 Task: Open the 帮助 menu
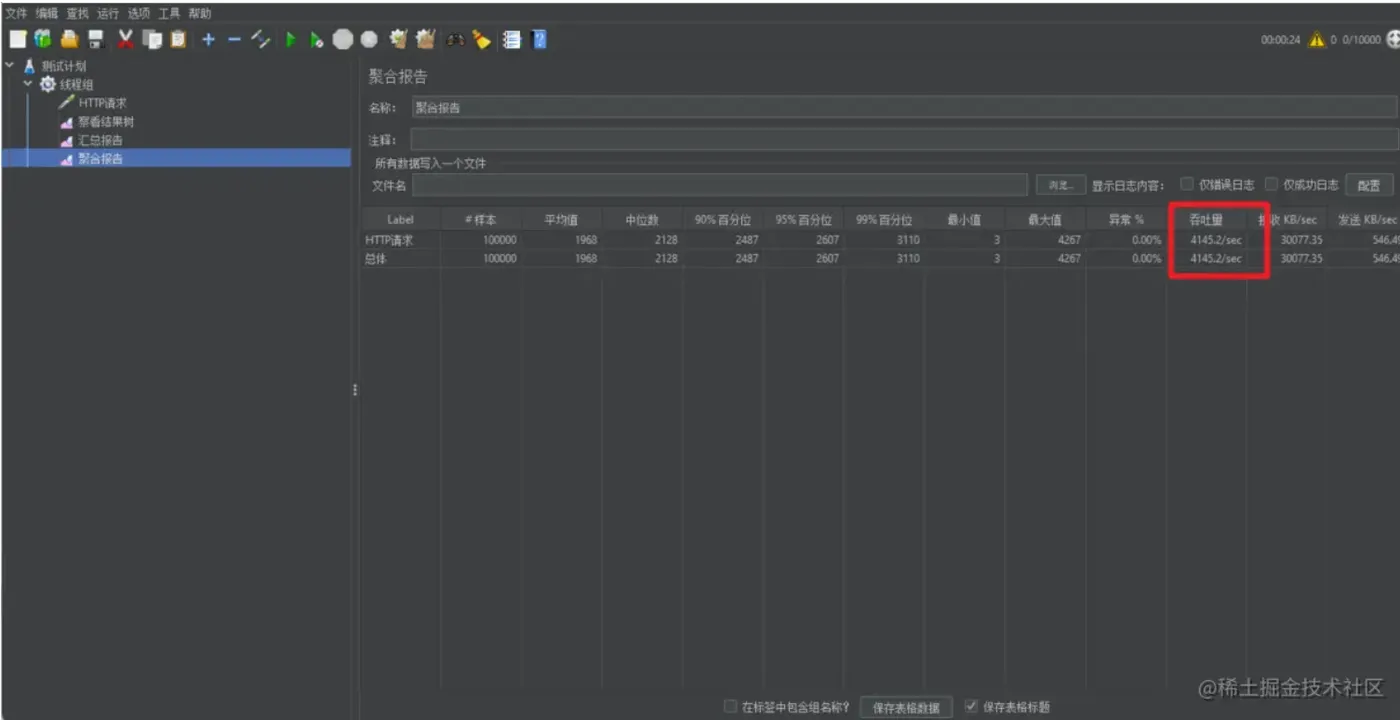200,13
